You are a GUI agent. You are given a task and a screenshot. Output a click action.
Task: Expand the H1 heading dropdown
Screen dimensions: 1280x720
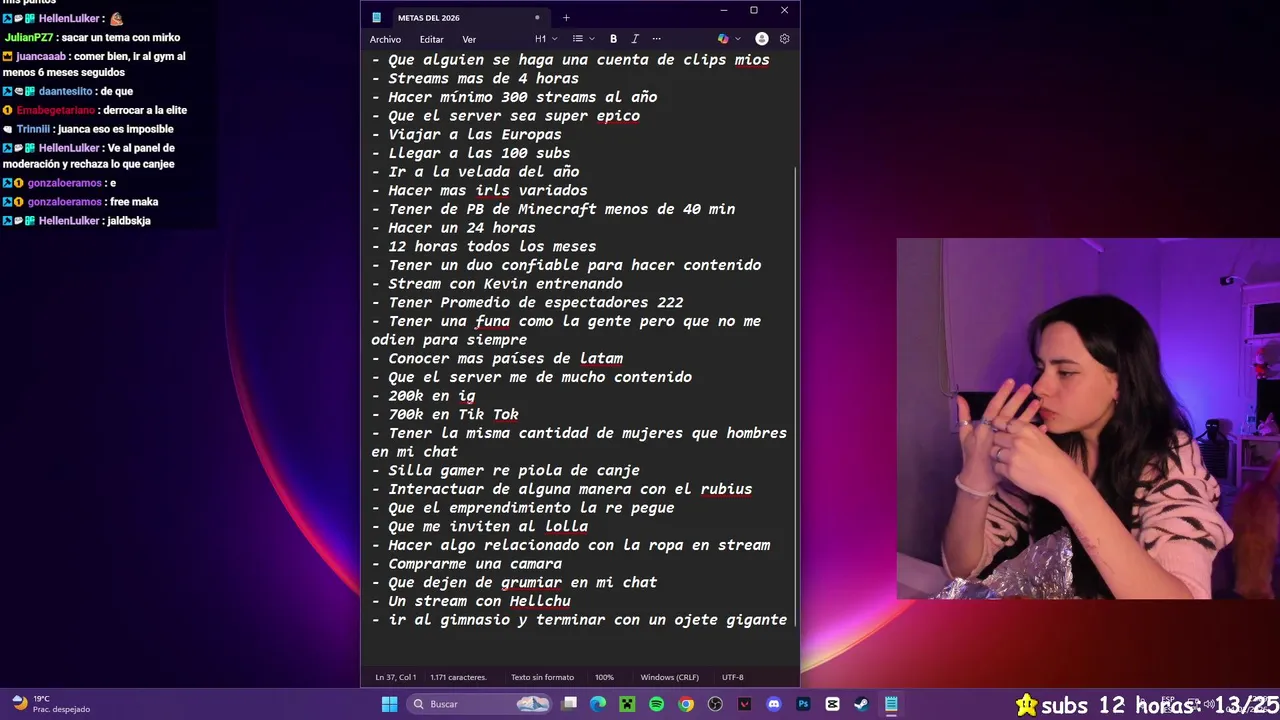pos(544,39)
